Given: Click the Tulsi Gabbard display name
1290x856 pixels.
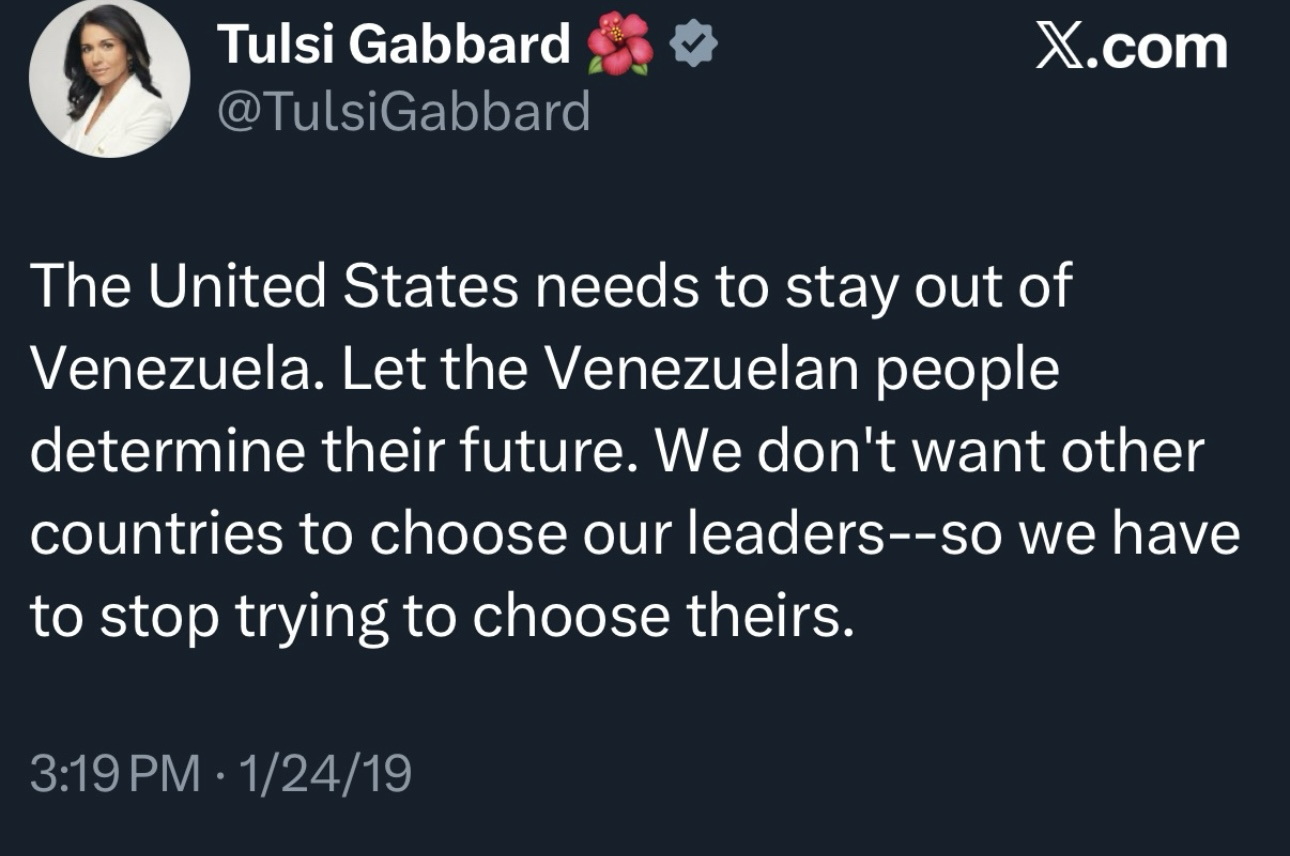Looking at the screenshot, I should [393, 45].
